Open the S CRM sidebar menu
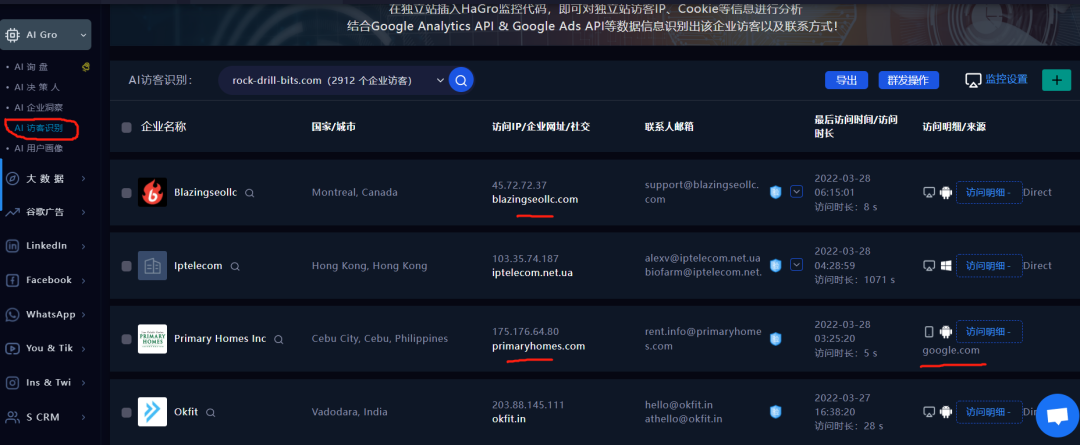Image resolution: width=1080 pixels, height=445 pixels. pos(45,417)
